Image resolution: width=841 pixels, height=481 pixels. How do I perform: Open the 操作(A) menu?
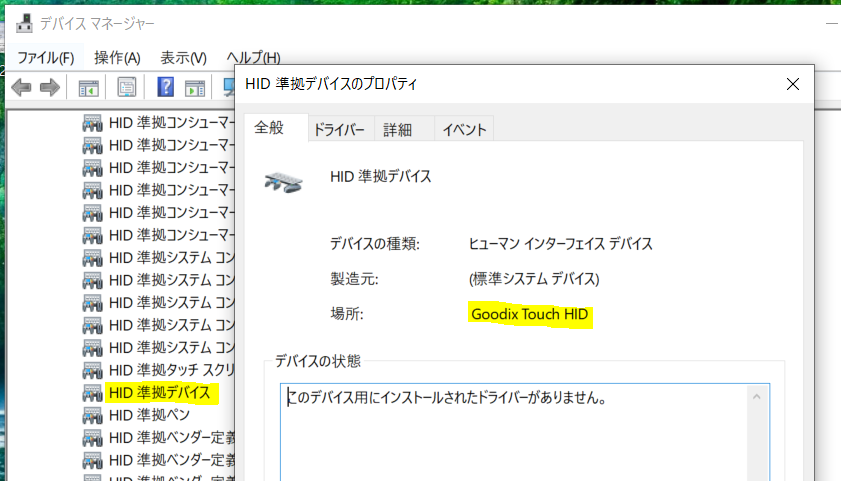[117, 57]
